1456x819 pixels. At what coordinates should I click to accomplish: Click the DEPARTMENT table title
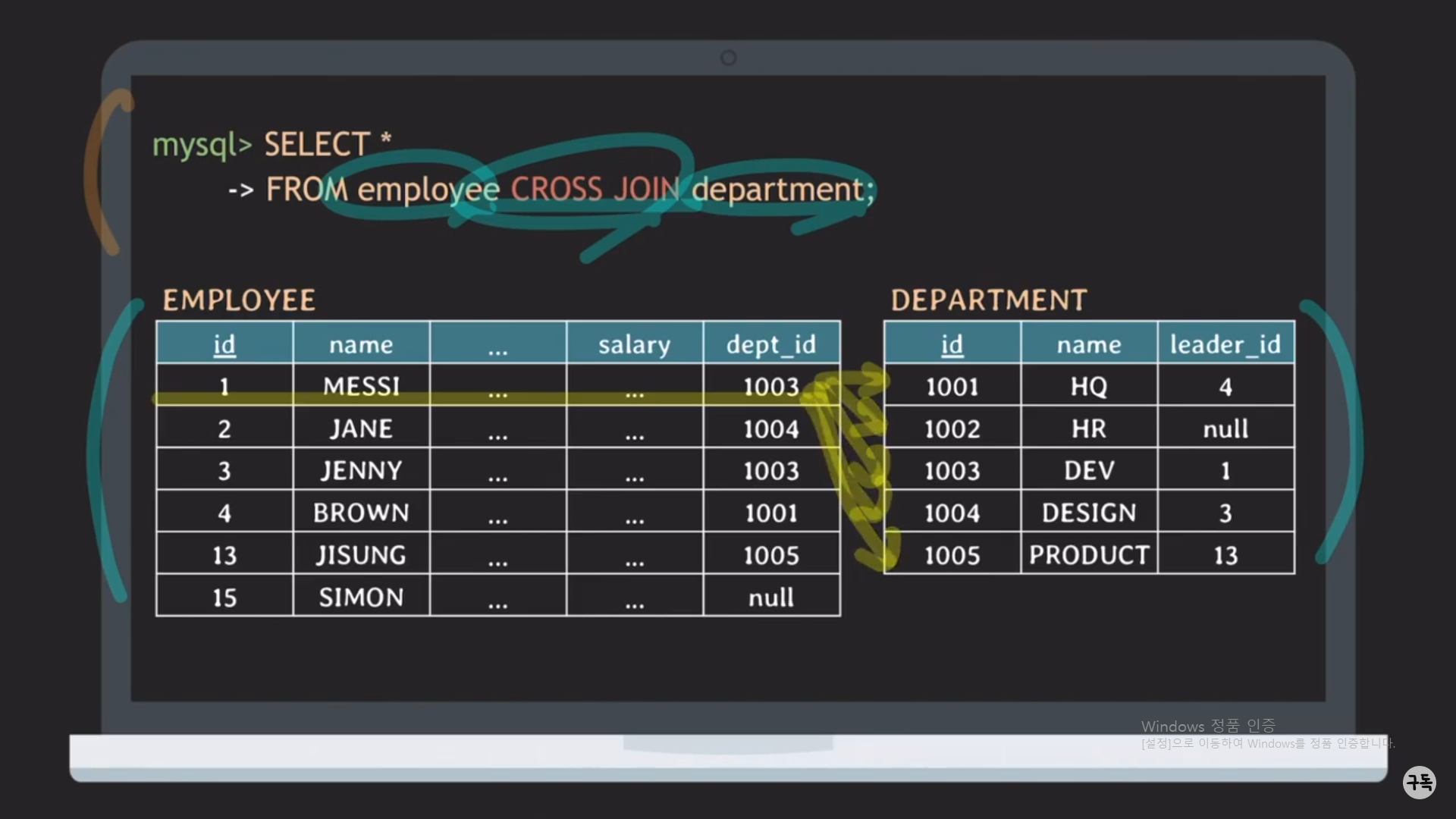tap(989, 300)
